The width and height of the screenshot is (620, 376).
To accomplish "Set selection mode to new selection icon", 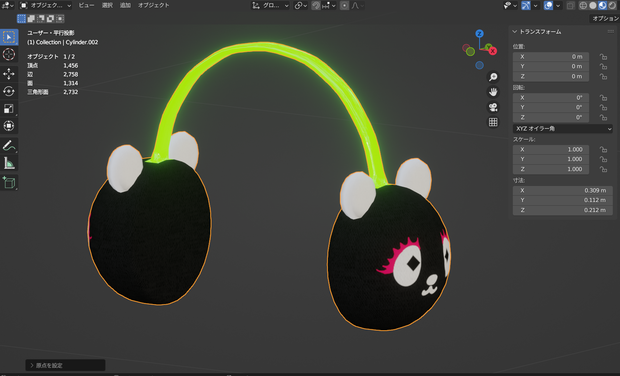I will pyautogui.click(x=21, y=19).
